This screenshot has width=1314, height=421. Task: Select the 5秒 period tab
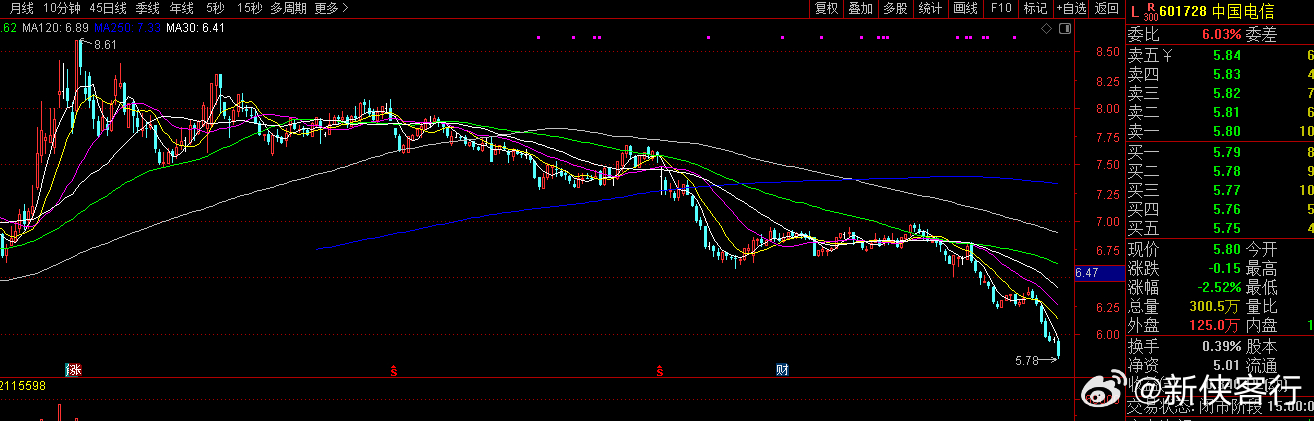tap(215, 8)
